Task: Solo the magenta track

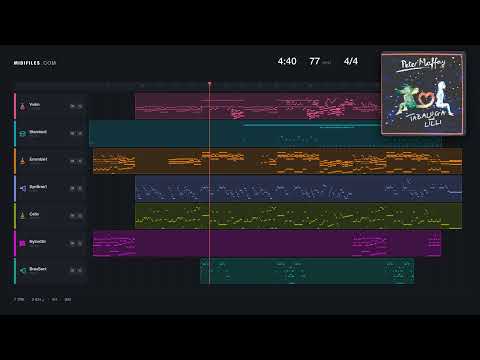Action: click(80, 243)
